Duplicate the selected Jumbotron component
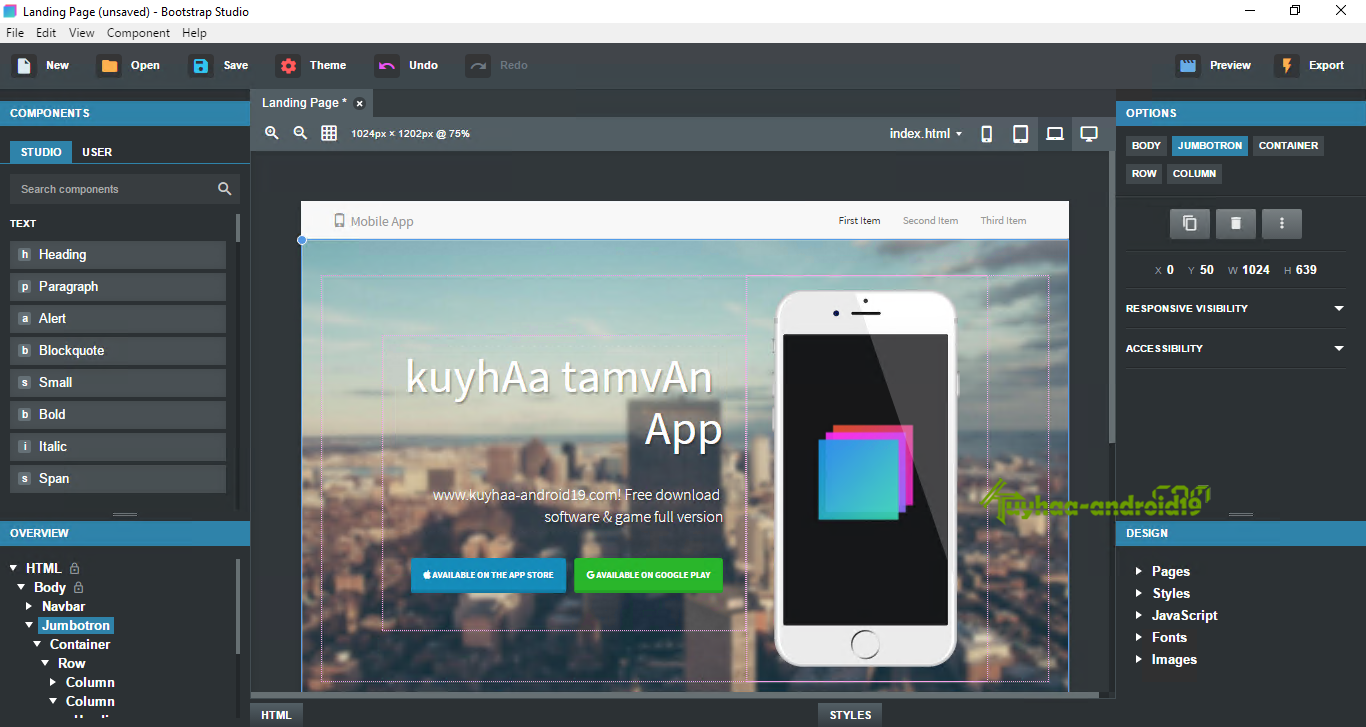This screenshot has height=727, width=1366. pos(1190,224)
